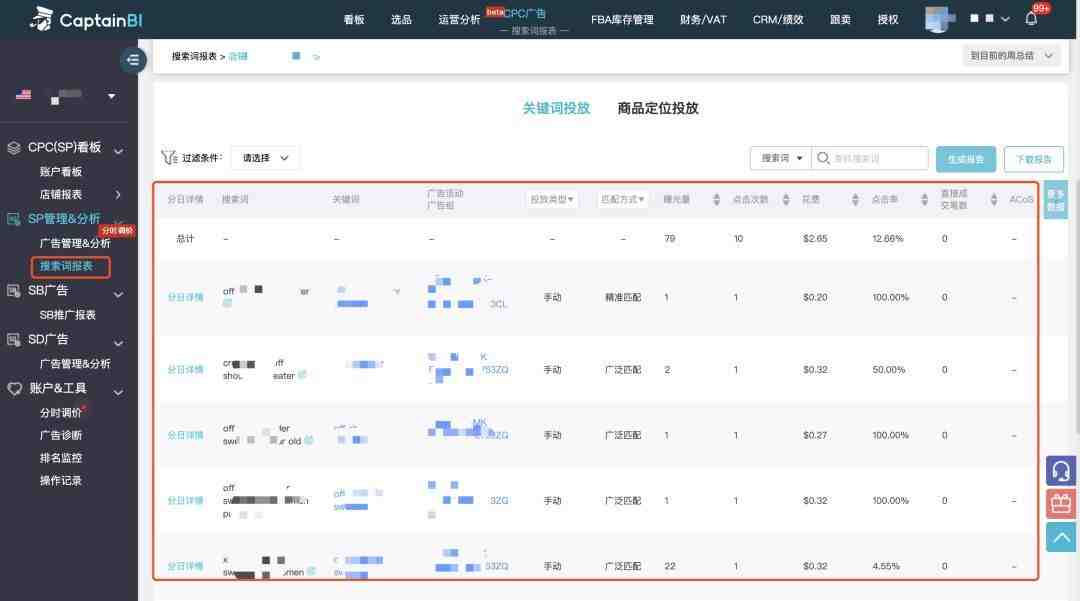This screenshot has width=1080, height=601.
Task: Open 广告管理&分析 under SP管理&分析
Action: [75, 243]
